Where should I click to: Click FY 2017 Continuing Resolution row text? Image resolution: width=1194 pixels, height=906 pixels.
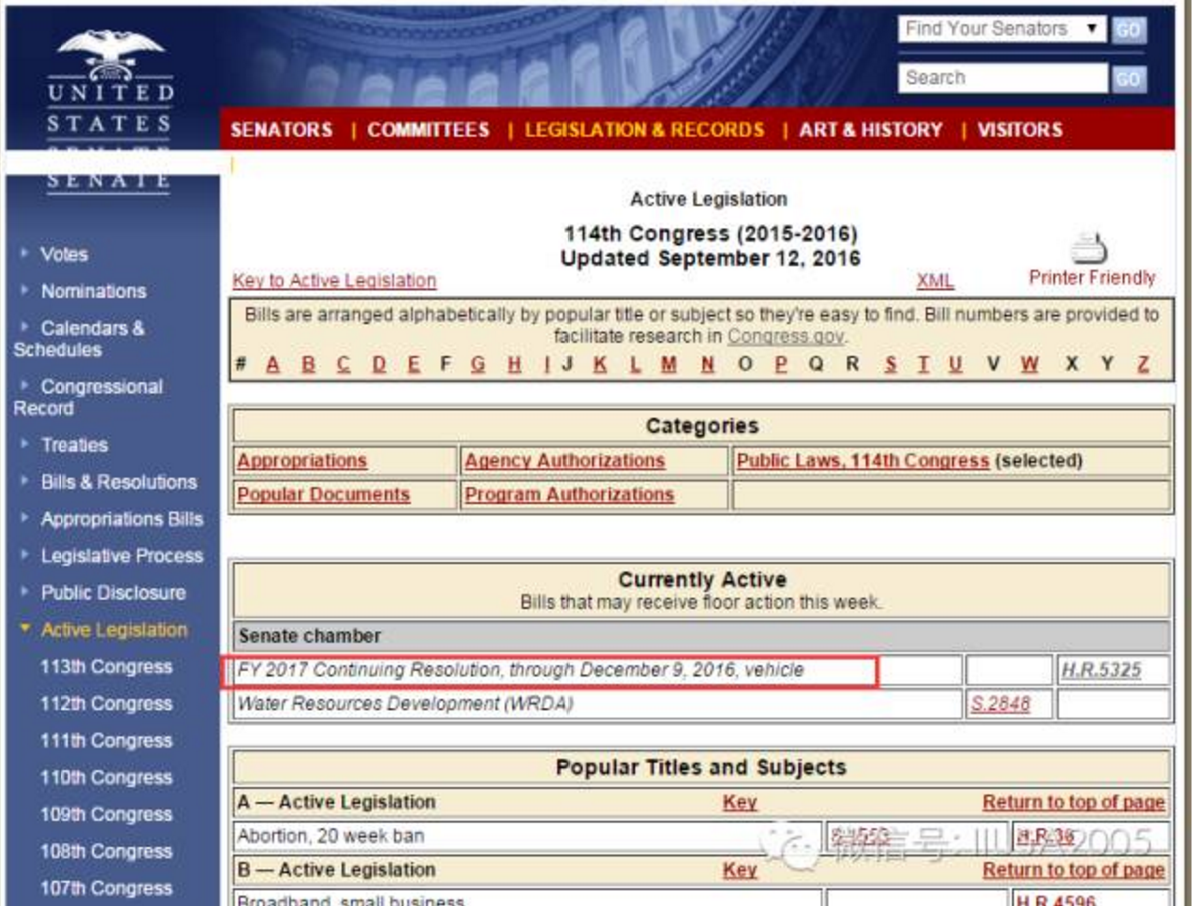point(521,670)
